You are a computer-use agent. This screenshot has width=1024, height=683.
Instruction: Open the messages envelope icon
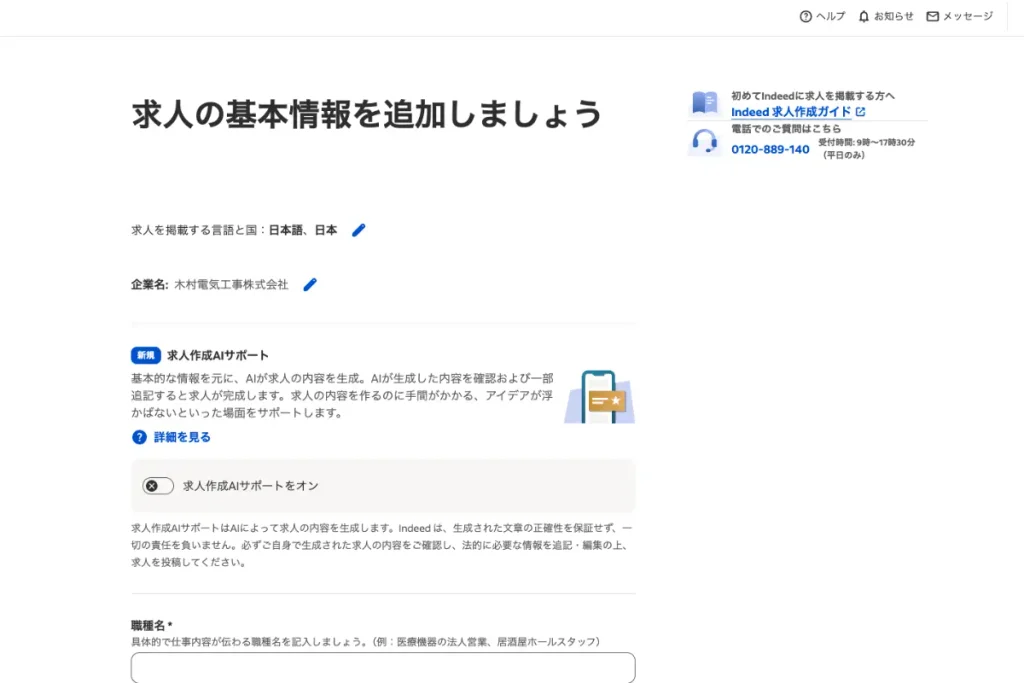pos(933,16)
